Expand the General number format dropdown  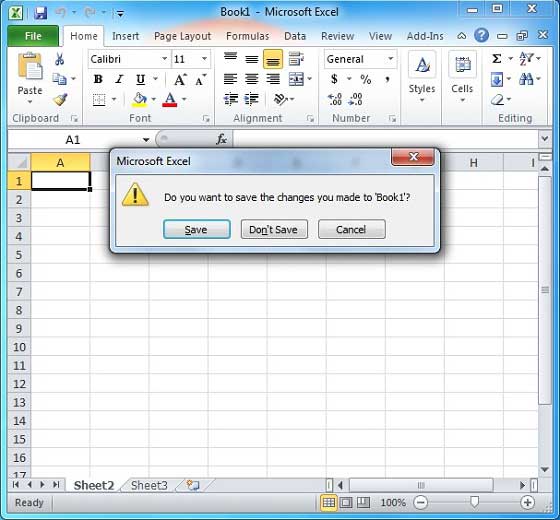[x=391, y=59]
